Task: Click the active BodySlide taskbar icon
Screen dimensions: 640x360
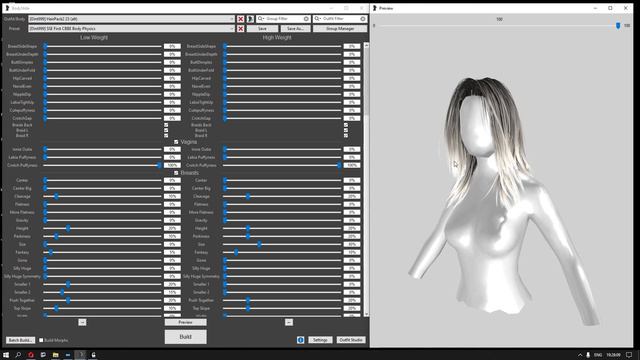Action: tap(80, 355)
